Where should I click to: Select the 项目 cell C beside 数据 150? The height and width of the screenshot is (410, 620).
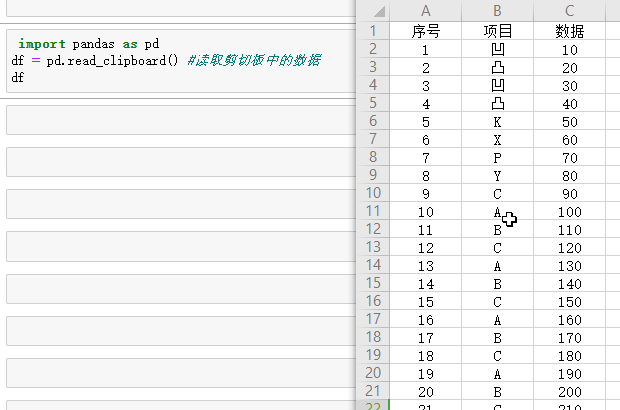click(497, 302)
